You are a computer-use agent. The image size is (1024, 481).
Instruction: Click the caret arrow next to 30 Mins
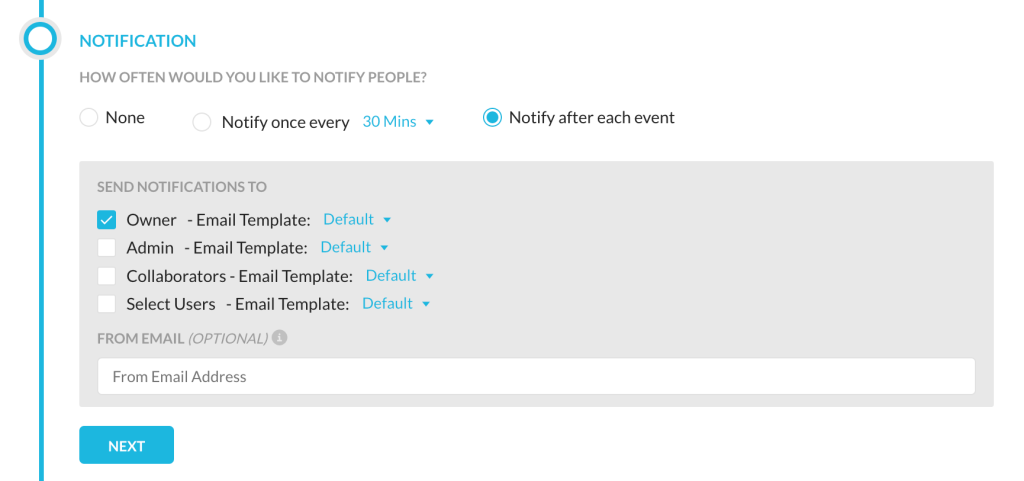pos(430,122)
